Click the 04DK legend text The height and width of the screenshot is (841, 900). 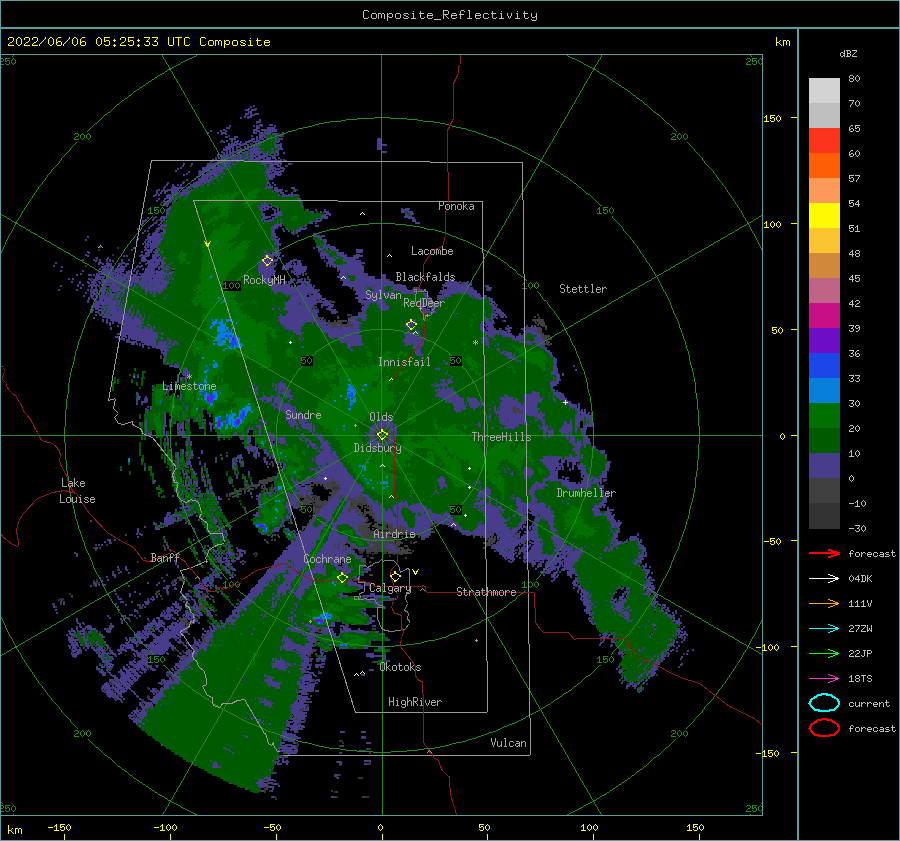click(860, 578)
